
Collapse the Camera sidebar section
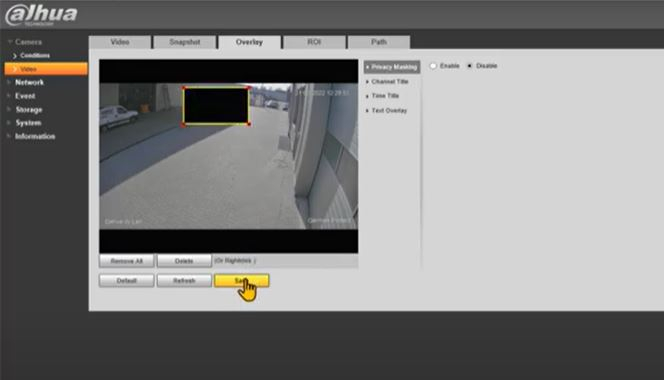tap(28, 42)
